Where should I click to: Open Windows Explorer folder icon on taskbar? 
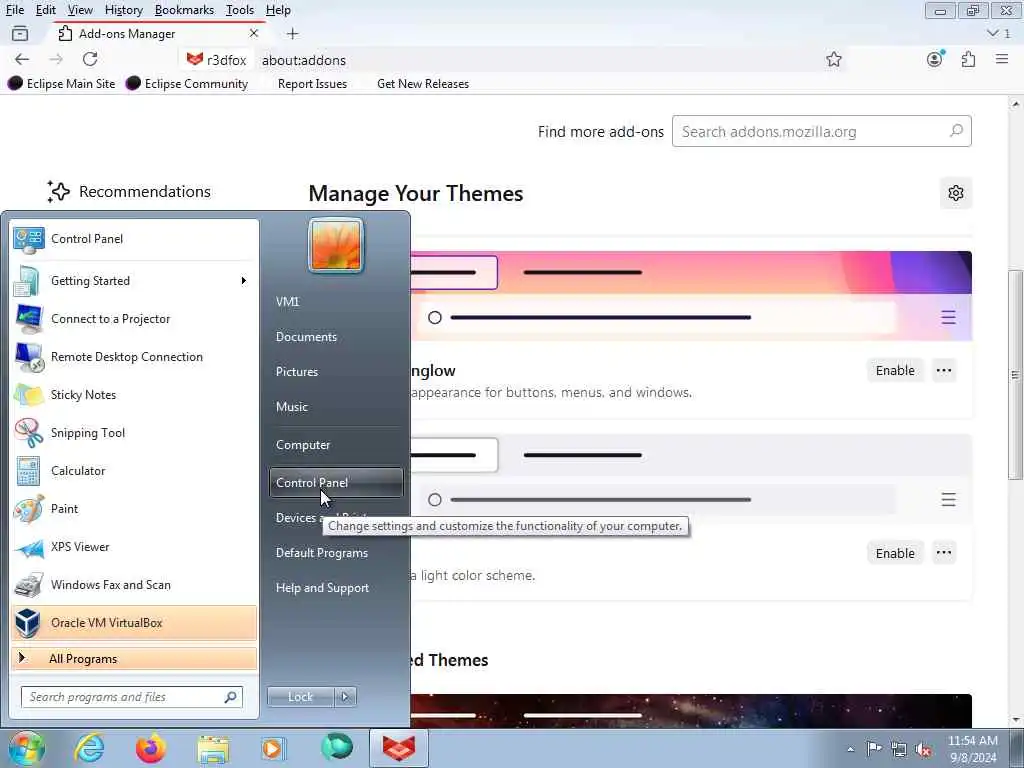point(214,749)
